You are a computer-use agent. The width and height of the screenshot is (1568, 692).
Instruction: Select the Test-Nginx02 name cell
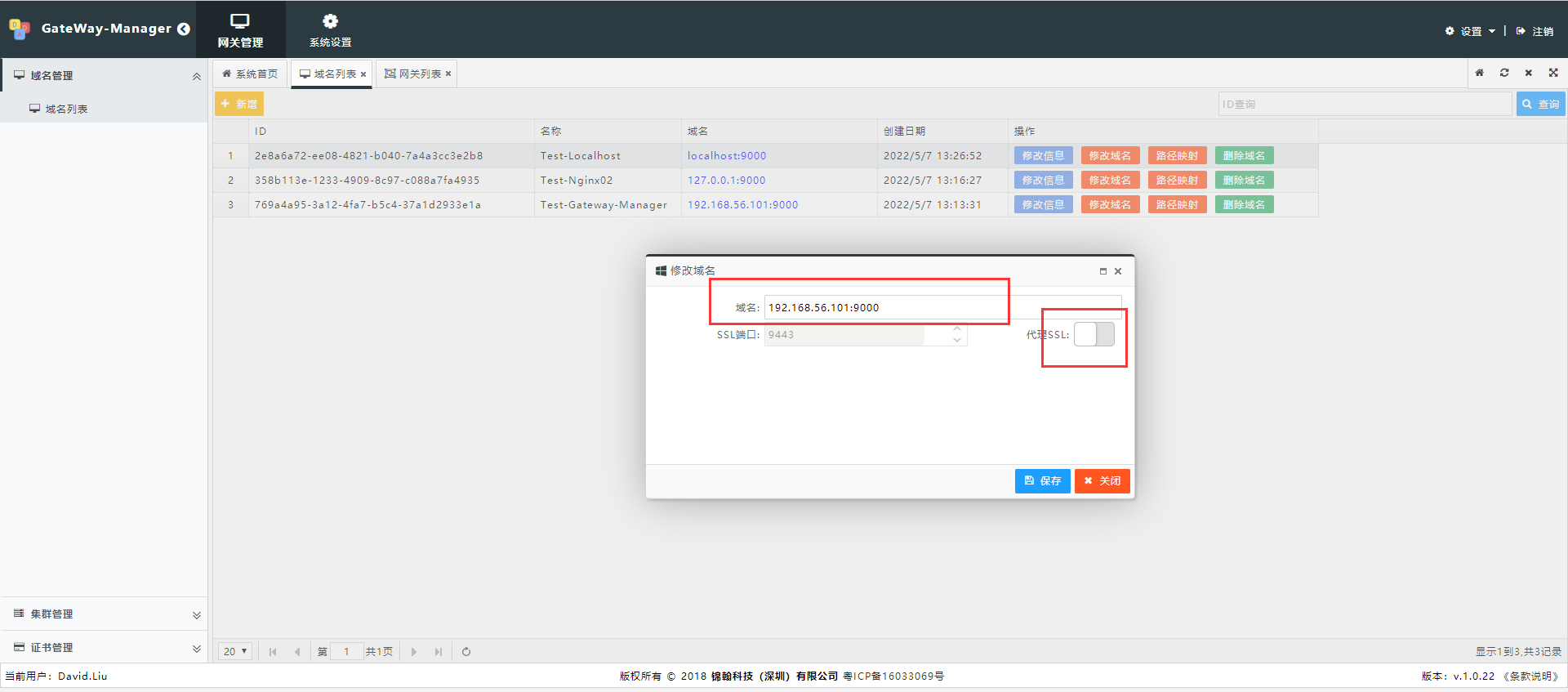(608, 181)
